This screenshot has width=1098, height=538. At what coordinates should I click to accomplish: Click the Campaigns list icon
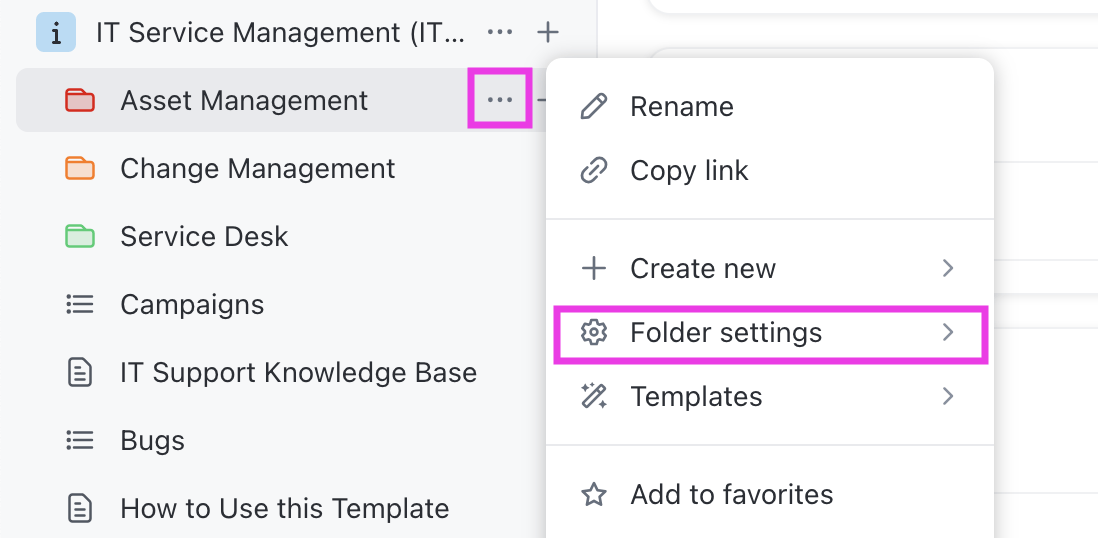tap(80, 304)
